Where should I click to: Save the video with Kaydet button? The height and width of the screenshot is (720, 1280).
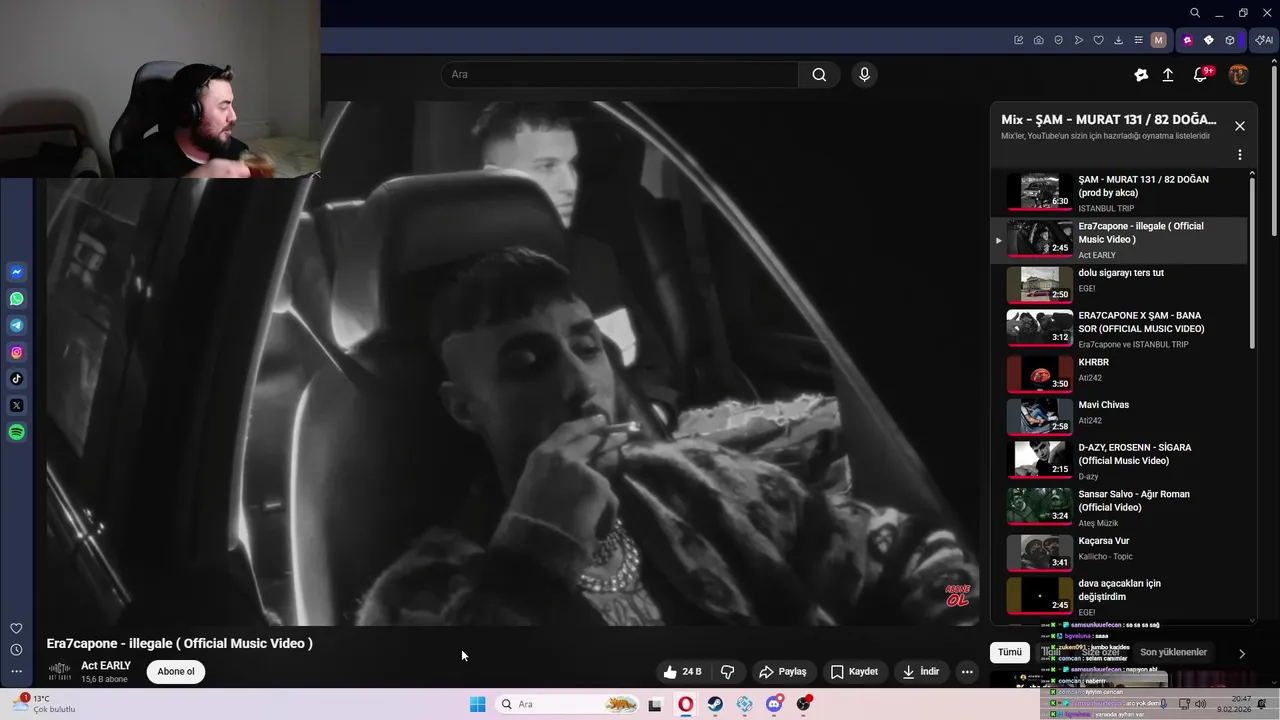pyautogui.click(x=854, y=672)
